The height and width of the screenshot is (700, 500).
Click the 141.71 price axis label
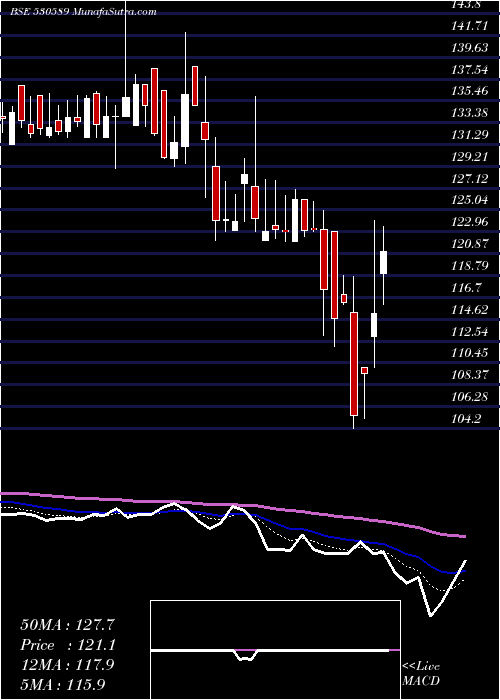click(469, 26)
